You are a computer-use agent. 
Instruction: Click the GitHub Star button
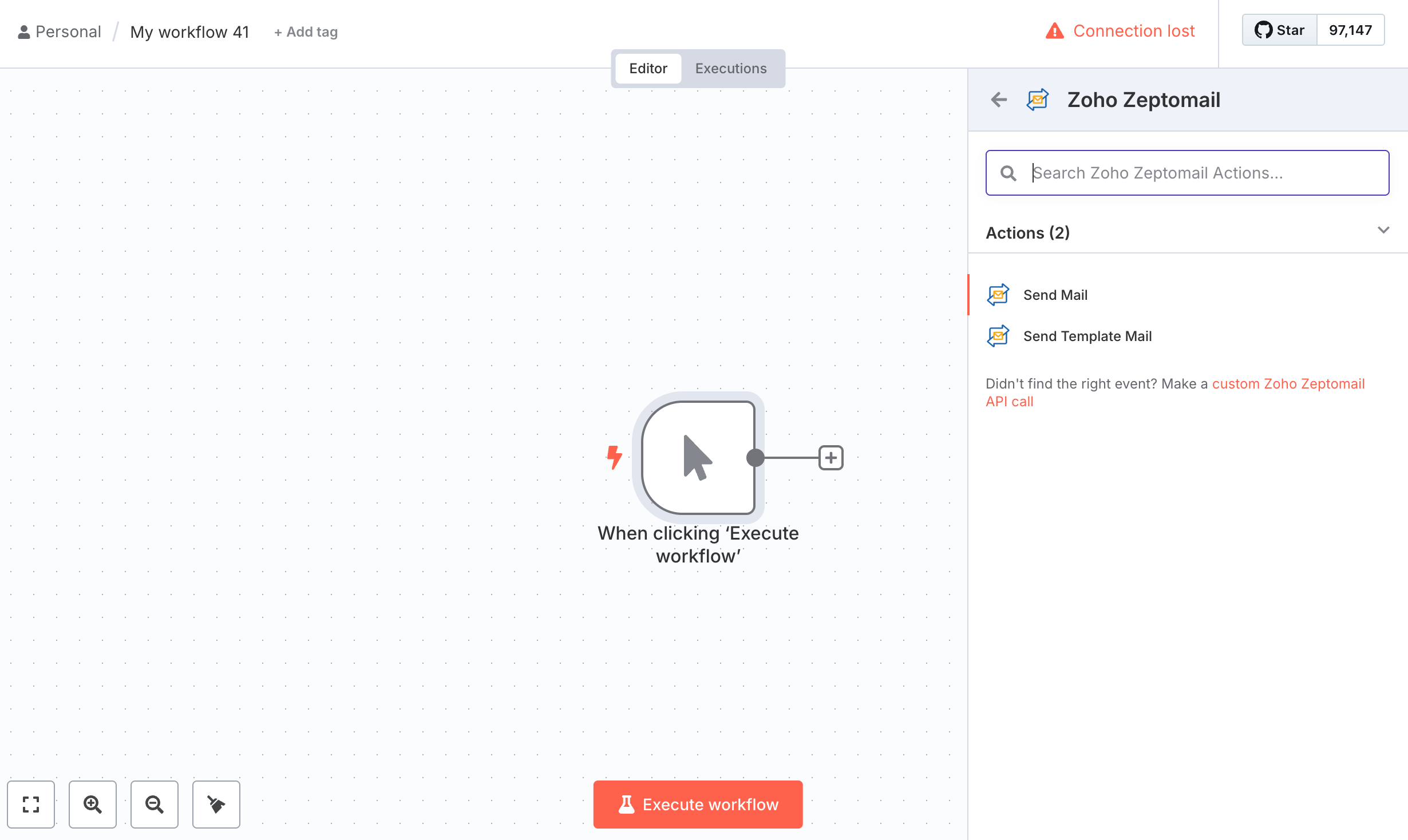click(x=1280, y=30)
